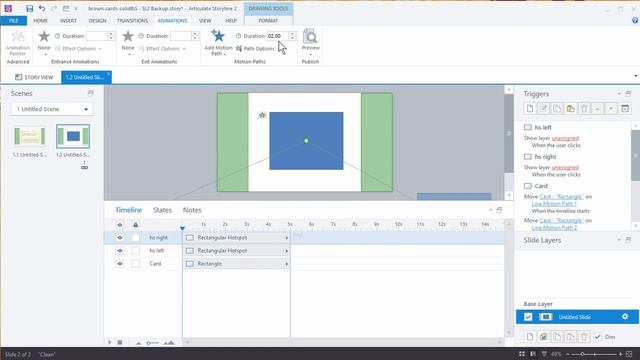Open the DESIGN ribbon tab
640x360 pixels.
pyautogui.click(x=97, y=20)
